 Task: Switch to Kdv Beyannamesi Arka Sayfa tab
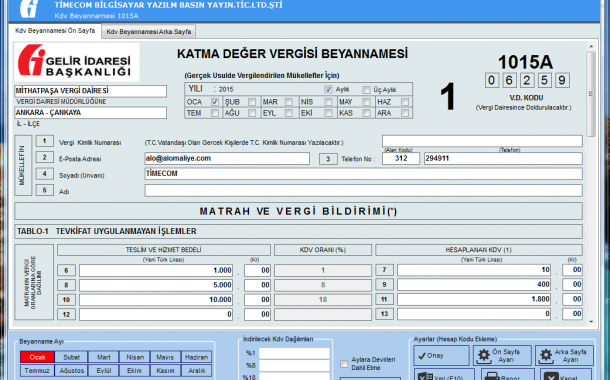coord(149,32)
